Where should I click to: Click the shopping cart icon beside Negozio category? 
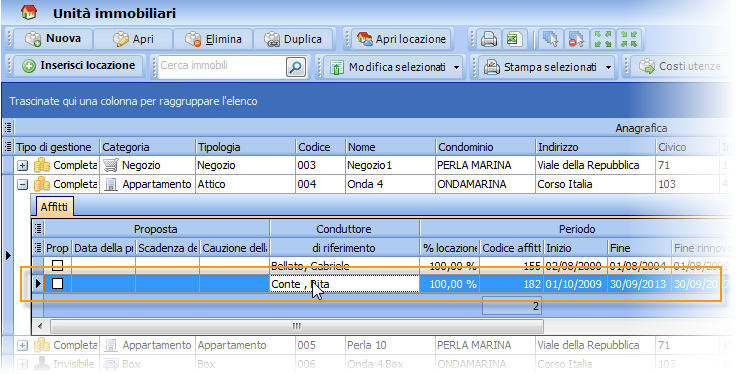(x=110, y=165)
